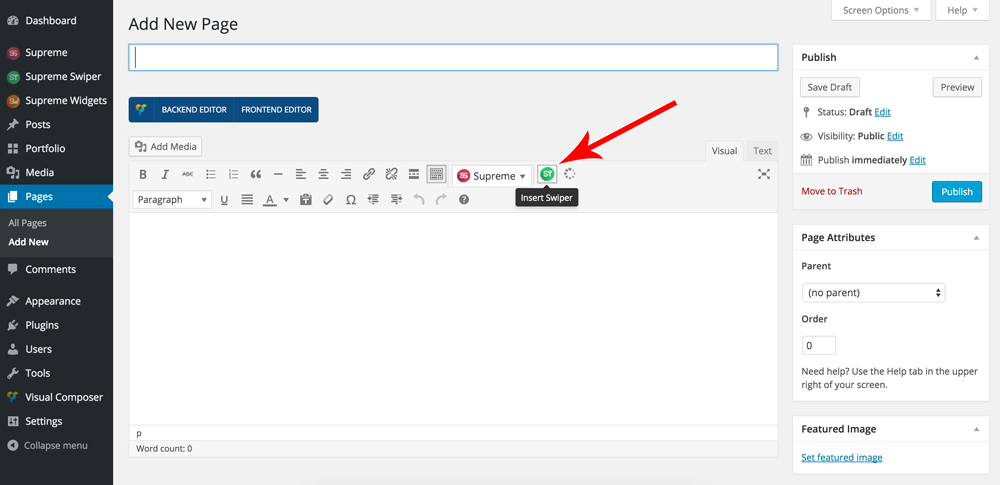This screenshot has height=485, width=1000.
Task: Toggle underline formatting
Action: (x=224, y=200)
